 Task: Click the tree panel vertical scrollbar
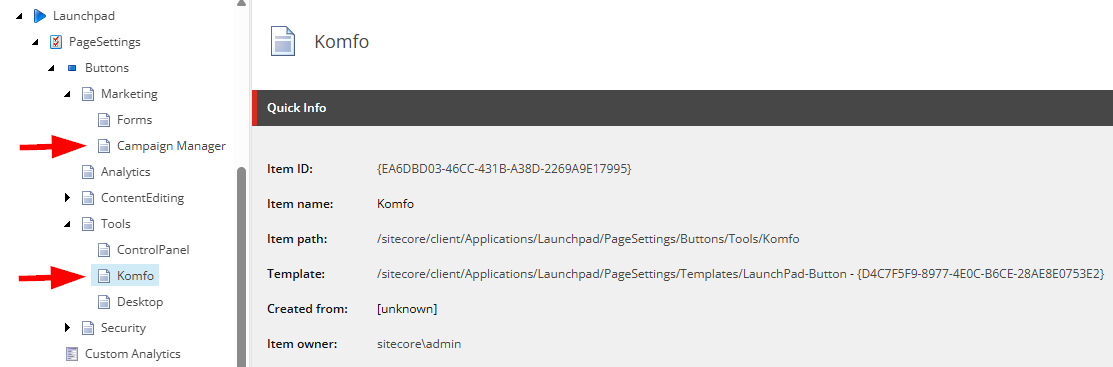[241, 266]
